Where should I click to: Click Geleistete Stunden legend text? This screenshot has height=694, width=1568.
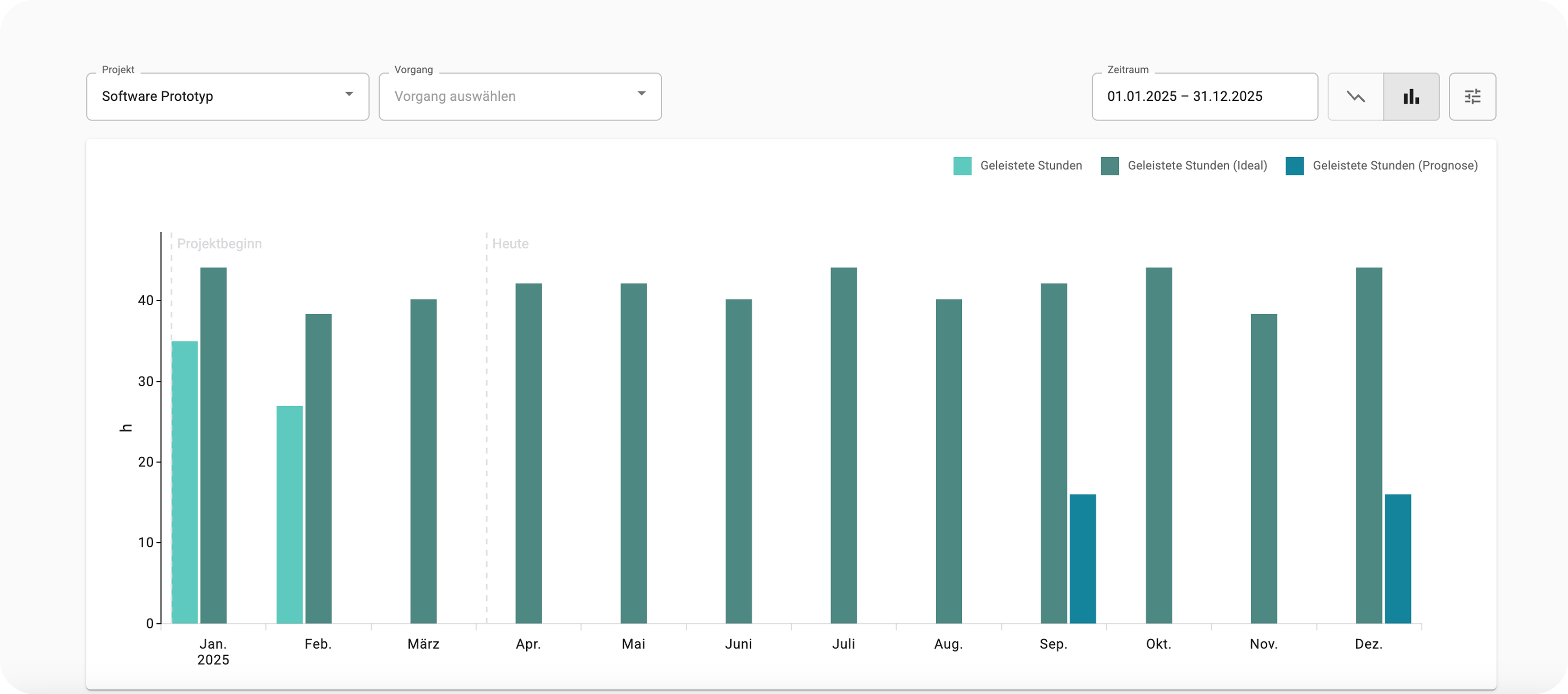coord(1031,166)
